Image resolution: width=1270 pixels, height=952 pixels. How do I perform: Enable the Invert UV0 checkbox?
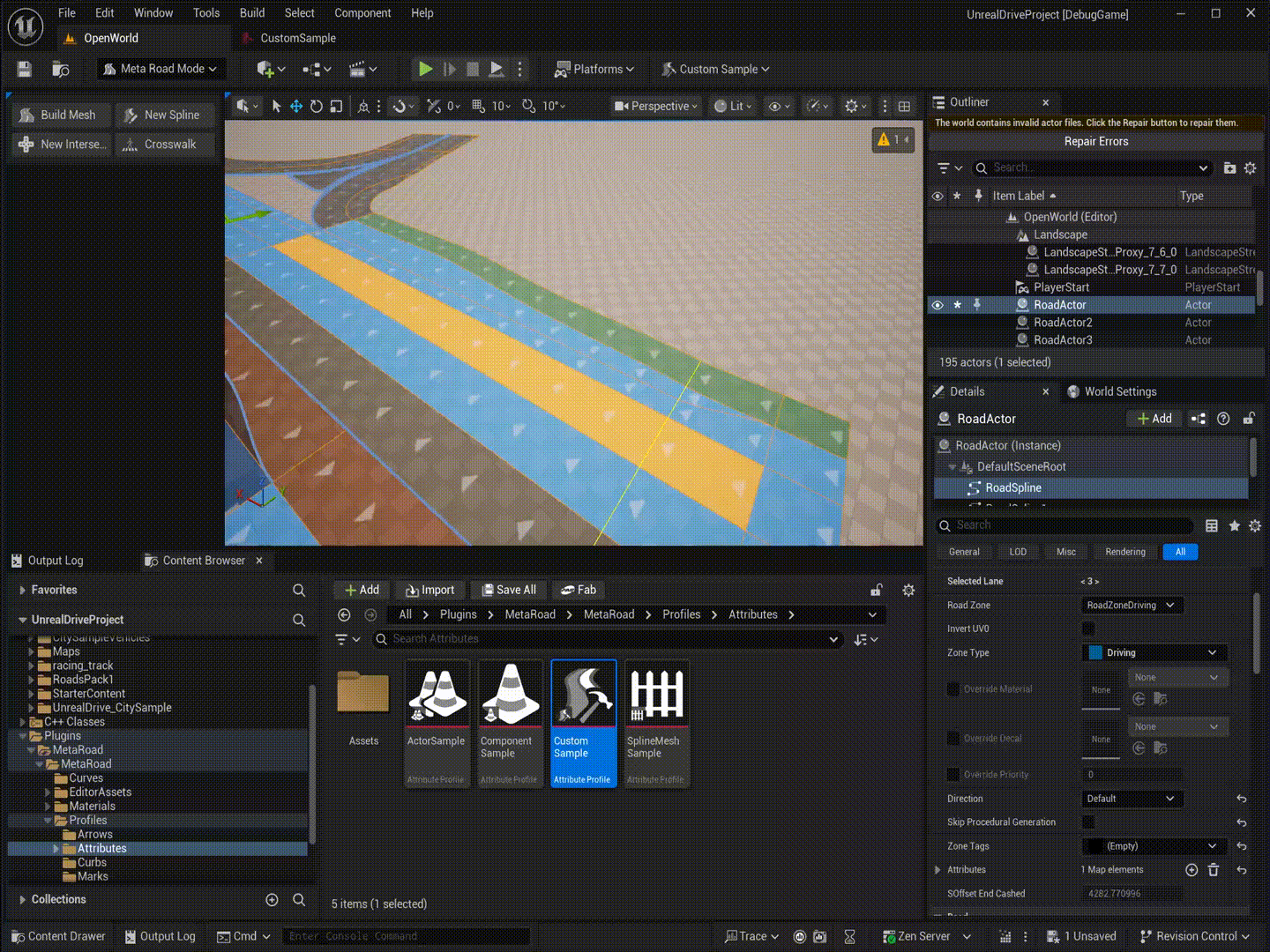[x=1088, y=628]
